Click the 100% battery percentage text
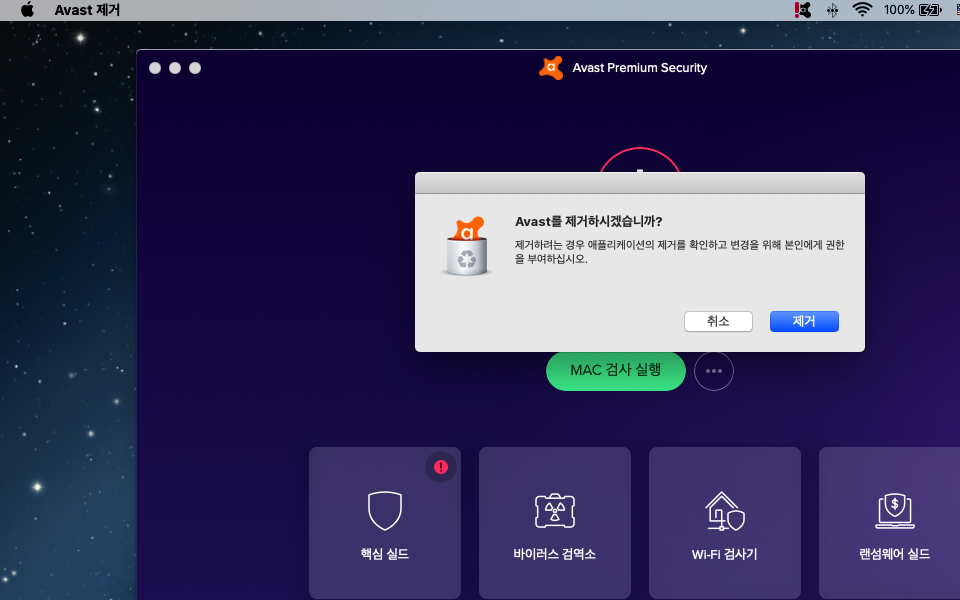 coord(899,10)
